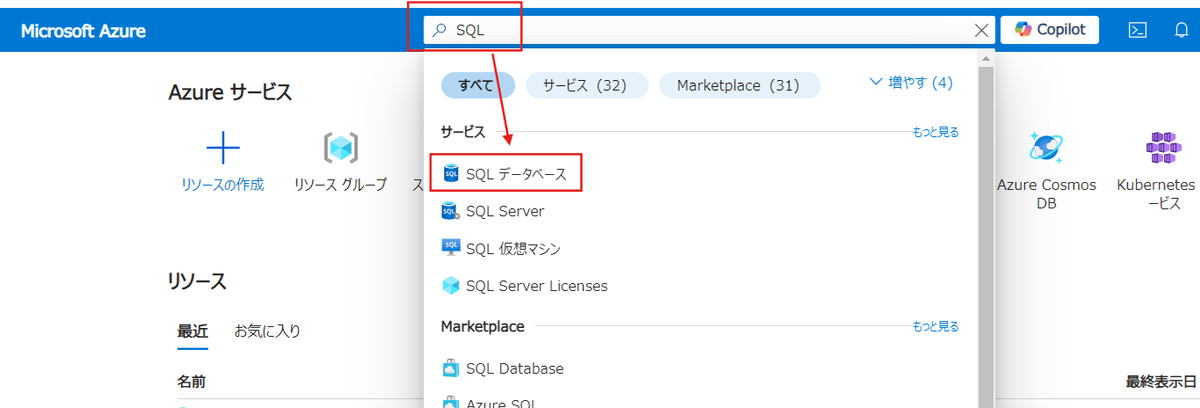
Task: Open SQL Server Licenses result
Action: tap(537, 285)
